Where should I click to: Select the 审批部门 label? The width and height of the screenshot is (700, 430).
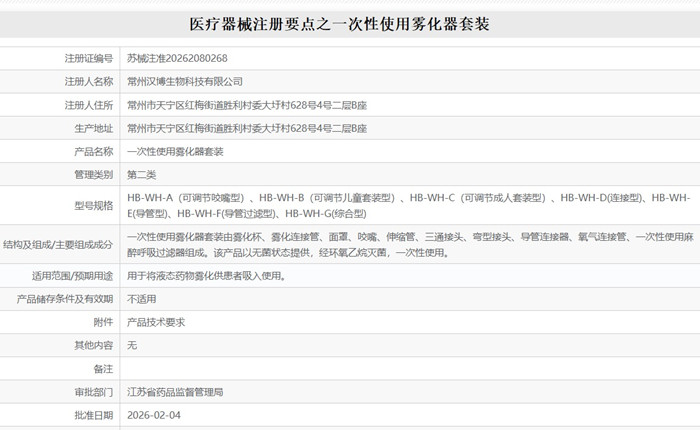[x=94, y=392]
